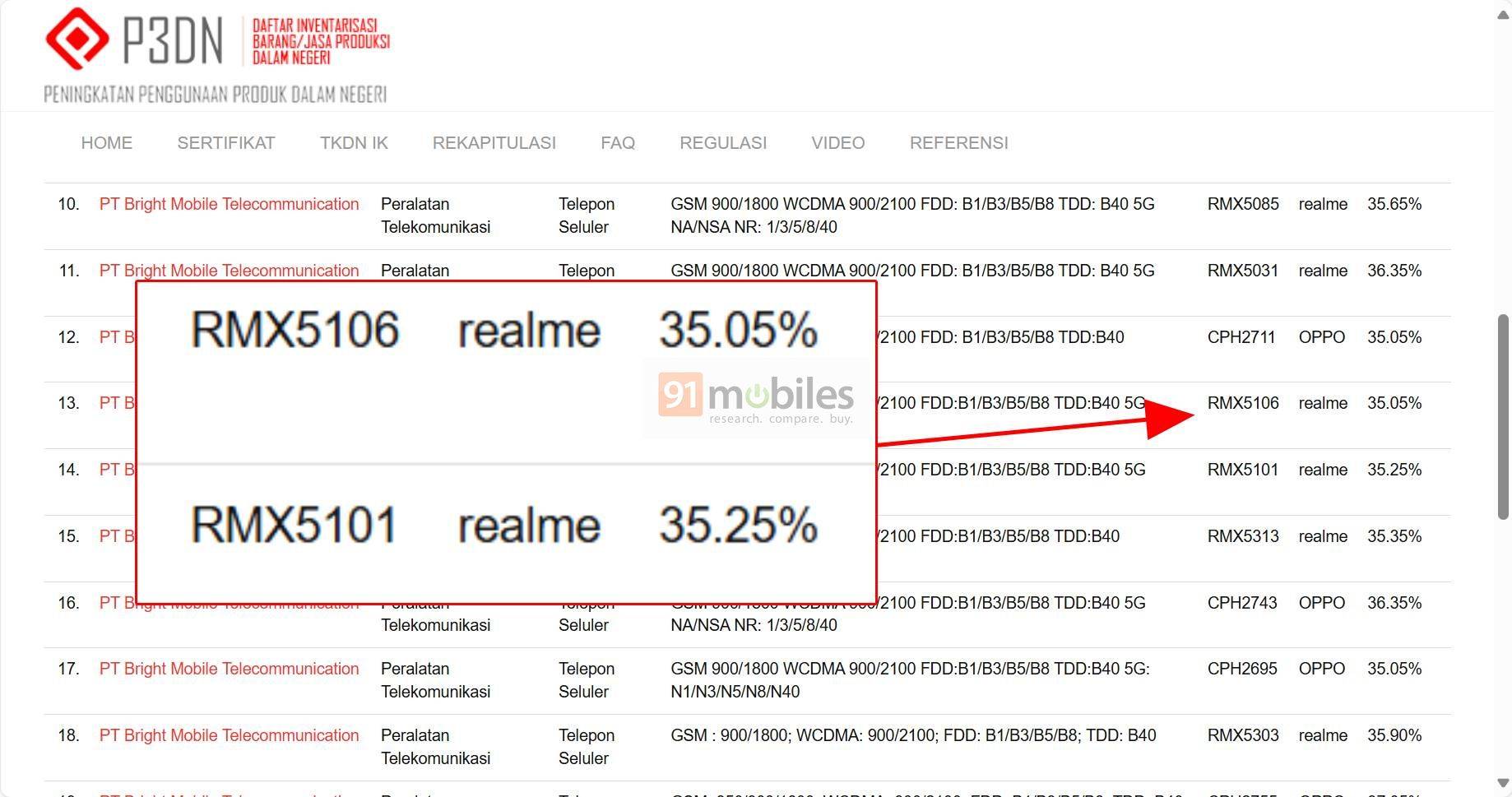The width and height of the screenshot is (1512, 797).
Task: Open the HOME menu item
Action: click(106, 143)
